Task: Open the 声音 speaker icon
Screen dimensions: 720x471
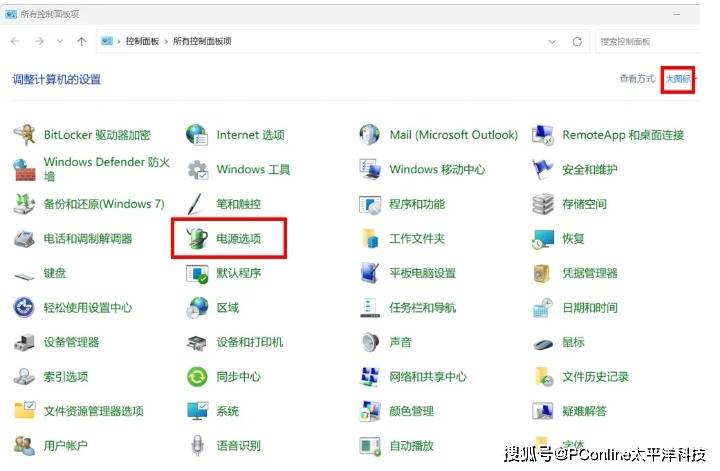Action: tap(370, 342)
